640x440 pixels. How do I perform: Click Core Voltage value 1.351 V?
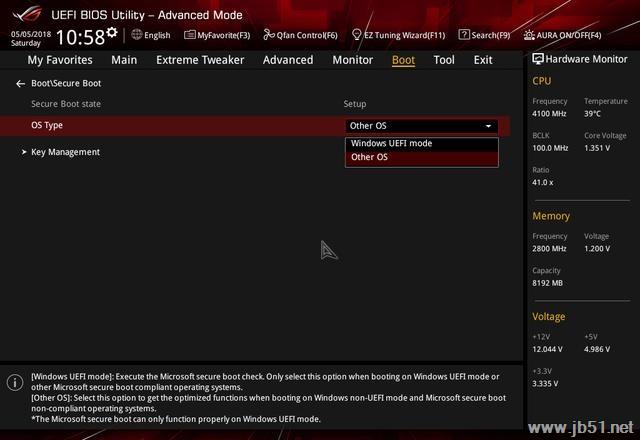click(597, 148)
